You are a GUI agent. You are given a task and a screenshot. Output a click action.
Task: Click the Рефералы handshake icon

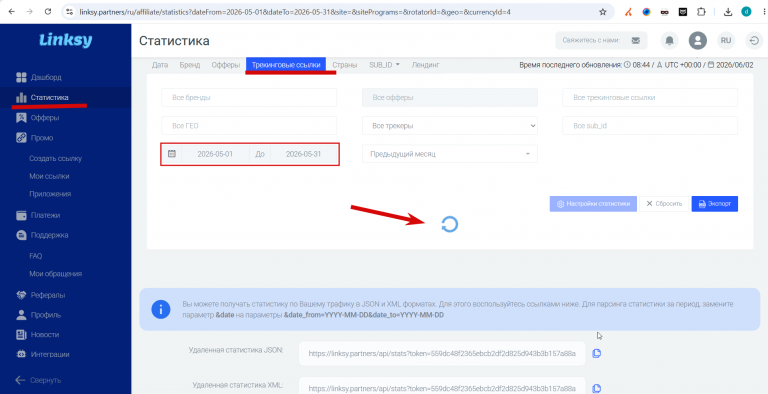pos(21,295)
